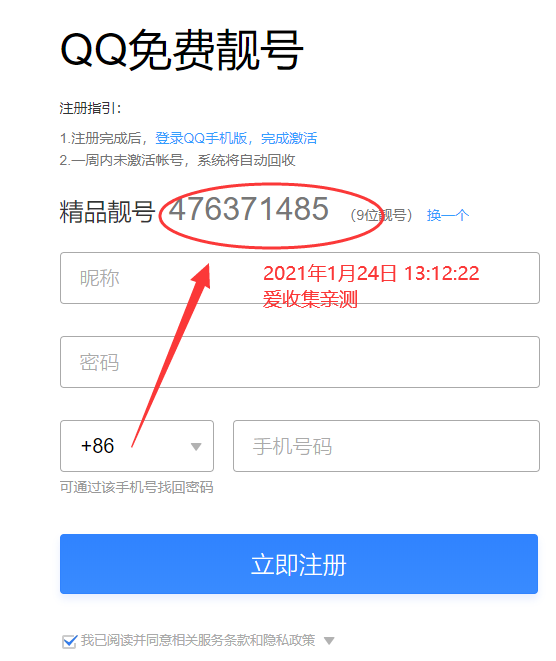Click the 换一个 link for another number
The height and width of the screenshot is (661, 556).
coord(447,215)
